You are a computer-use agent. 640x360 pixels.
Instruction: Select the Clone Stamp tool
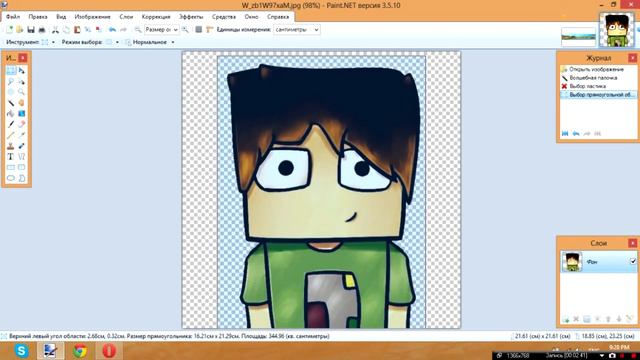coord(11,146)
